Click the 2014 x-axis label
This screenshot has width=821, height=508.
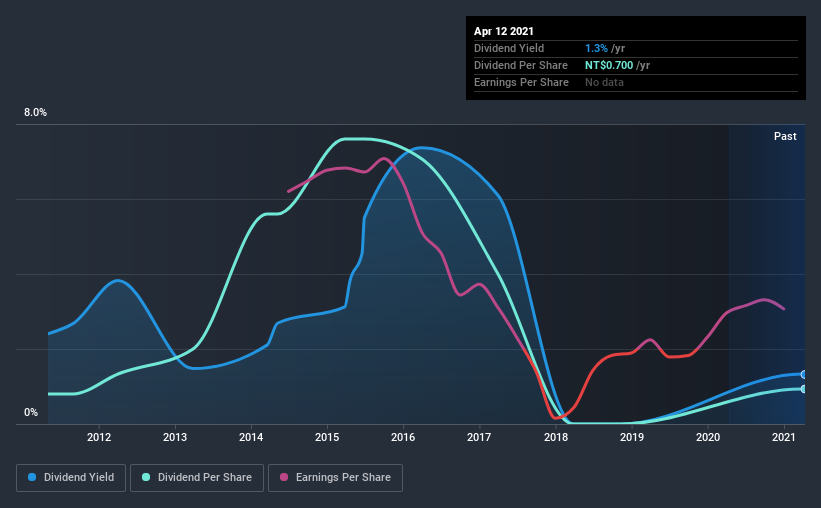click(251, 437)
